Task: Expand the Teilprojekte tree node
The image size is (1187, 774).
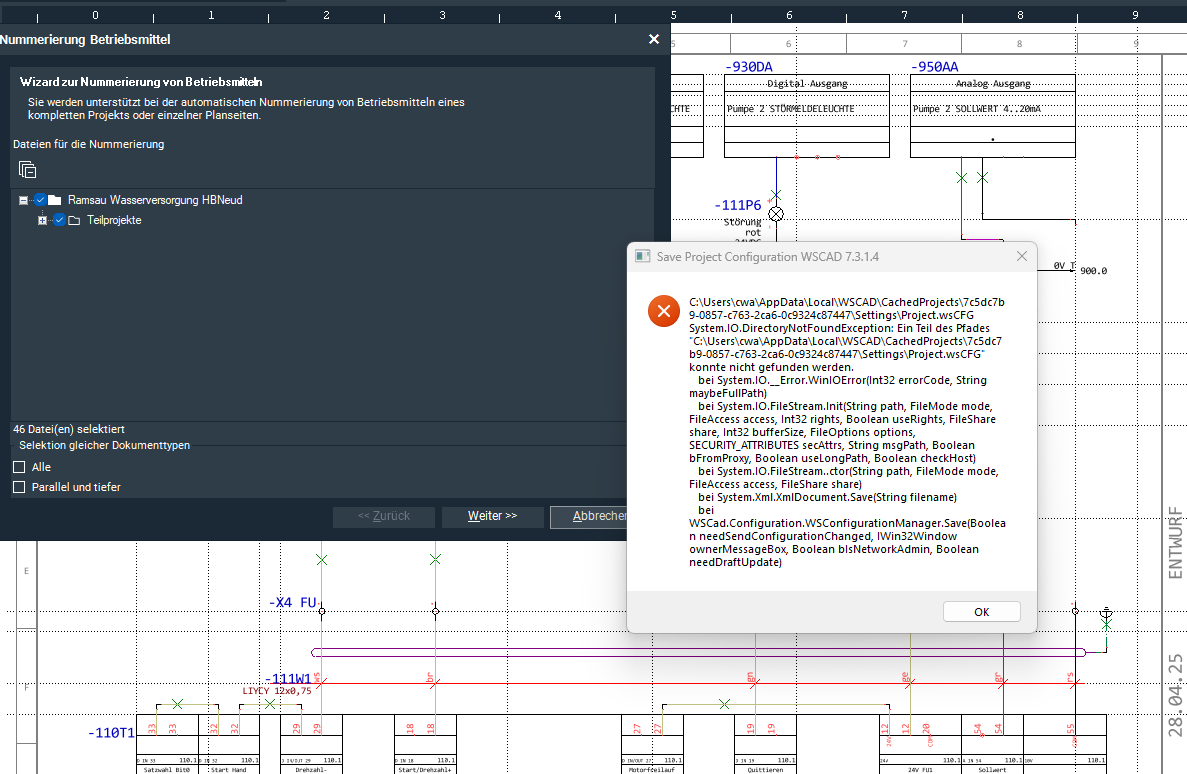Action: [x=42, y=220]
